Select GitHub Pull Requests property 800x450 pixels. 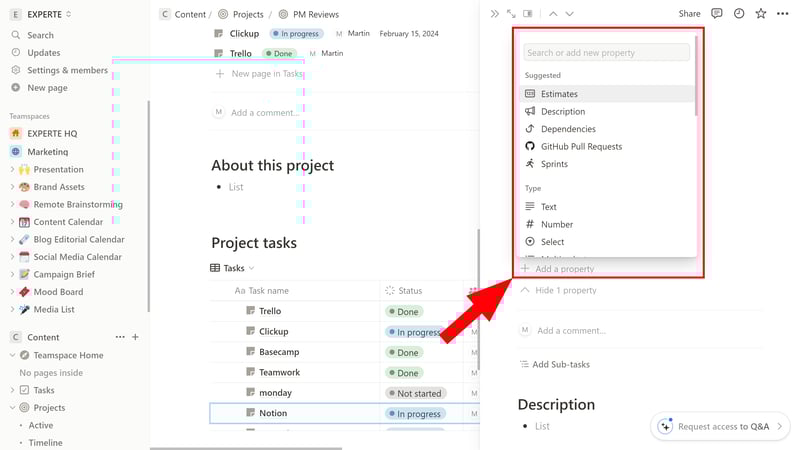(x=607, y=146)
